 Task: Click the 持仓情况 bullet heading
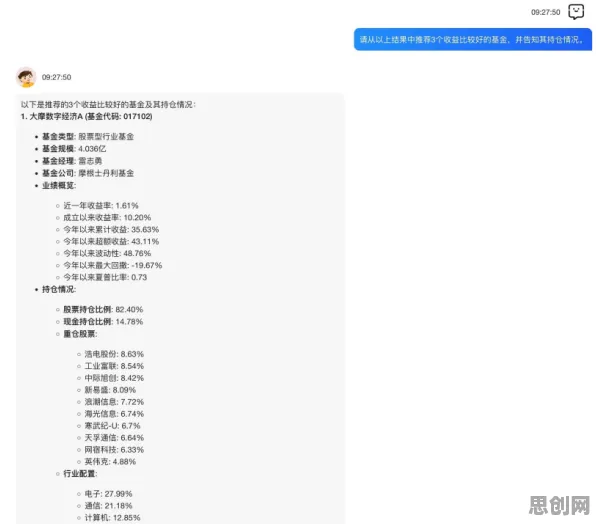(x=59, y=289)
